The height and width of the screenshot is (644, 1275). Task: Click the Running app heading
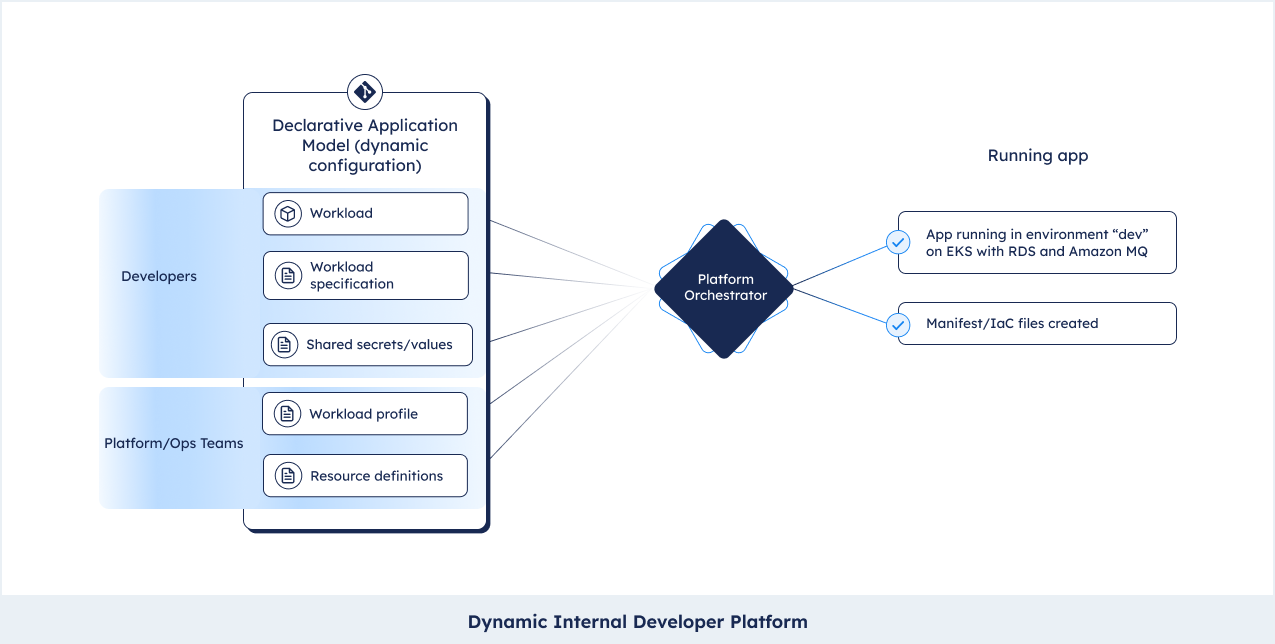(1038, 156)
